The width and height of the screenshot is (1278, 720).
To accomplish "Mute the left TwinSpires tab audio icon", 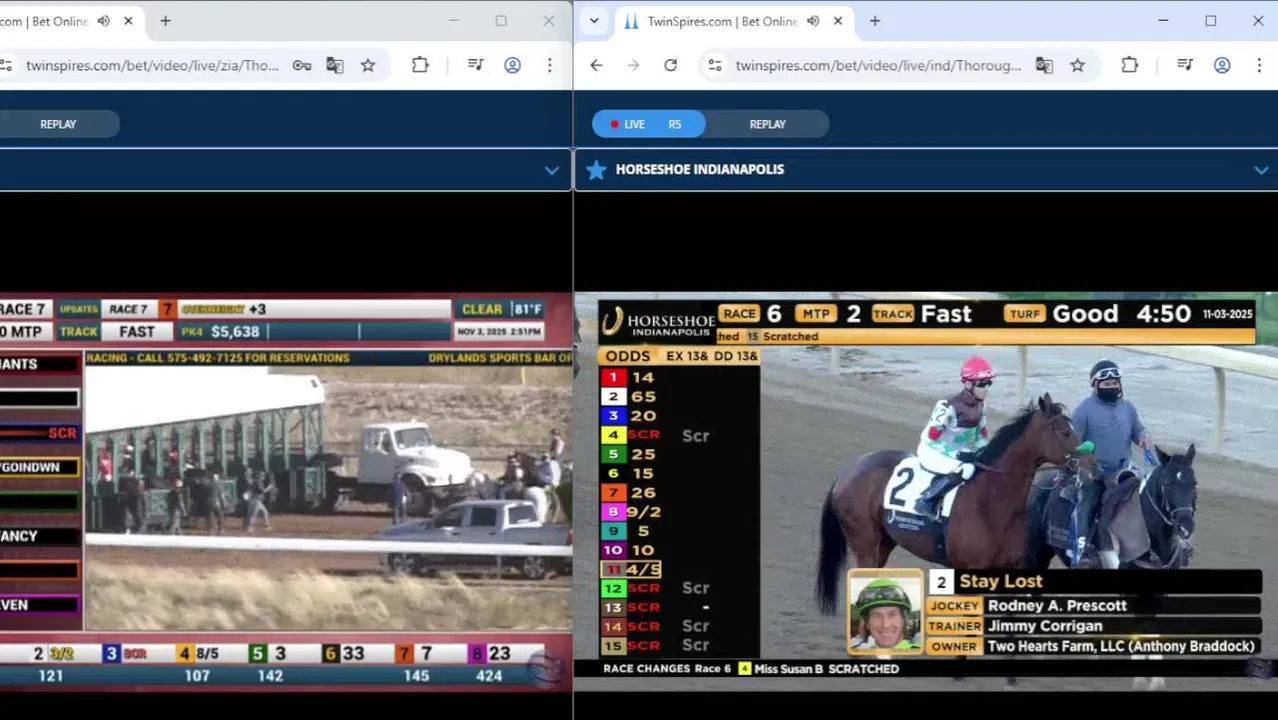I will coord(103,21).
